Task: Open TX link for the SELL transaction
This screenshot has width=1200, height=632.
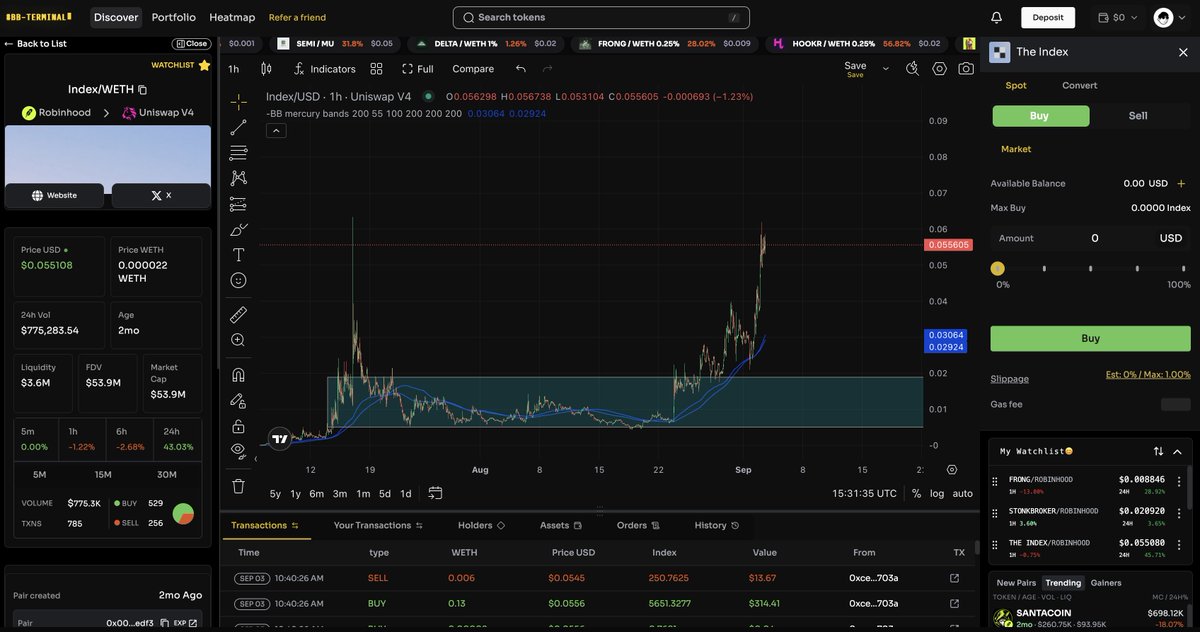Action: pos(954,578)
